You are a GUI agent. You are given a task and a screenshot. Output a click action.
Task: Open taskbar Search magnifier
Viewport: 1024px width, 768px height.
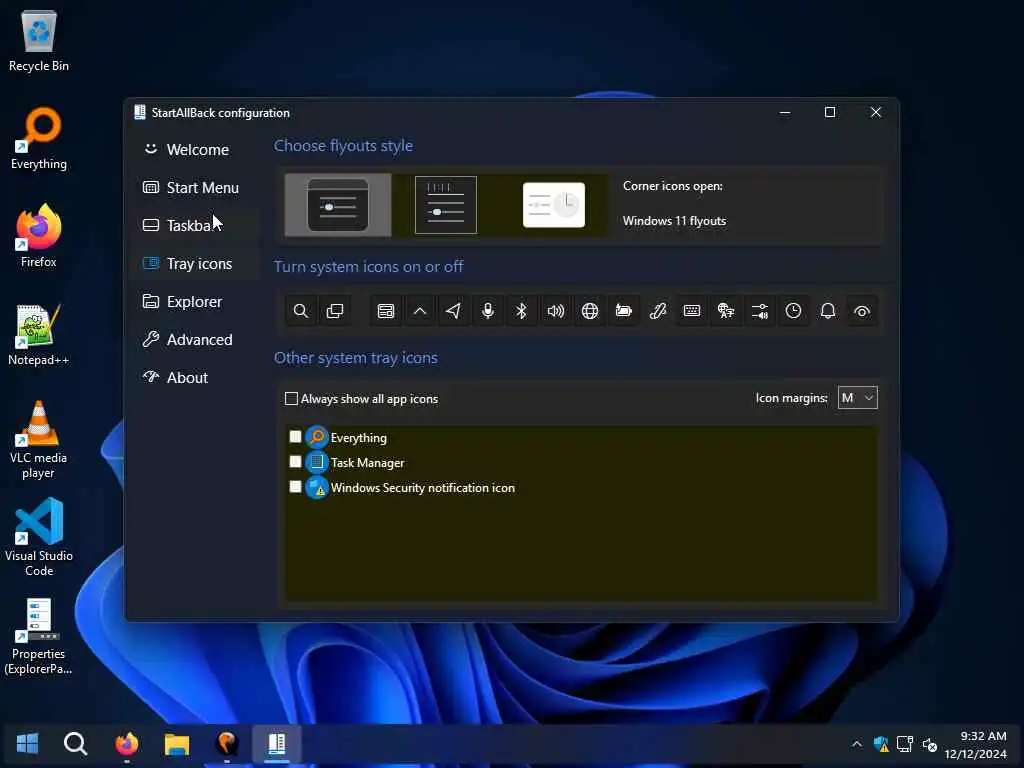(x=76, y=743)
